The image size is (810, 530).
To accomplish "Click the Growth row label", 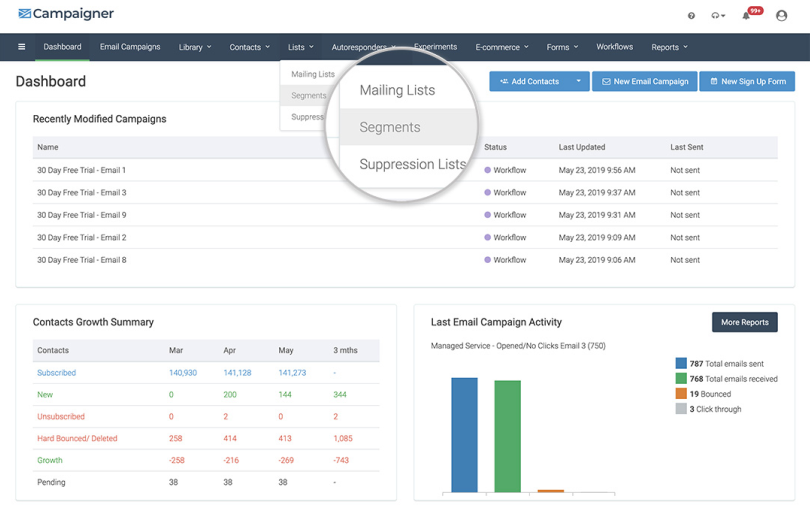I will (x=50, y=460).
